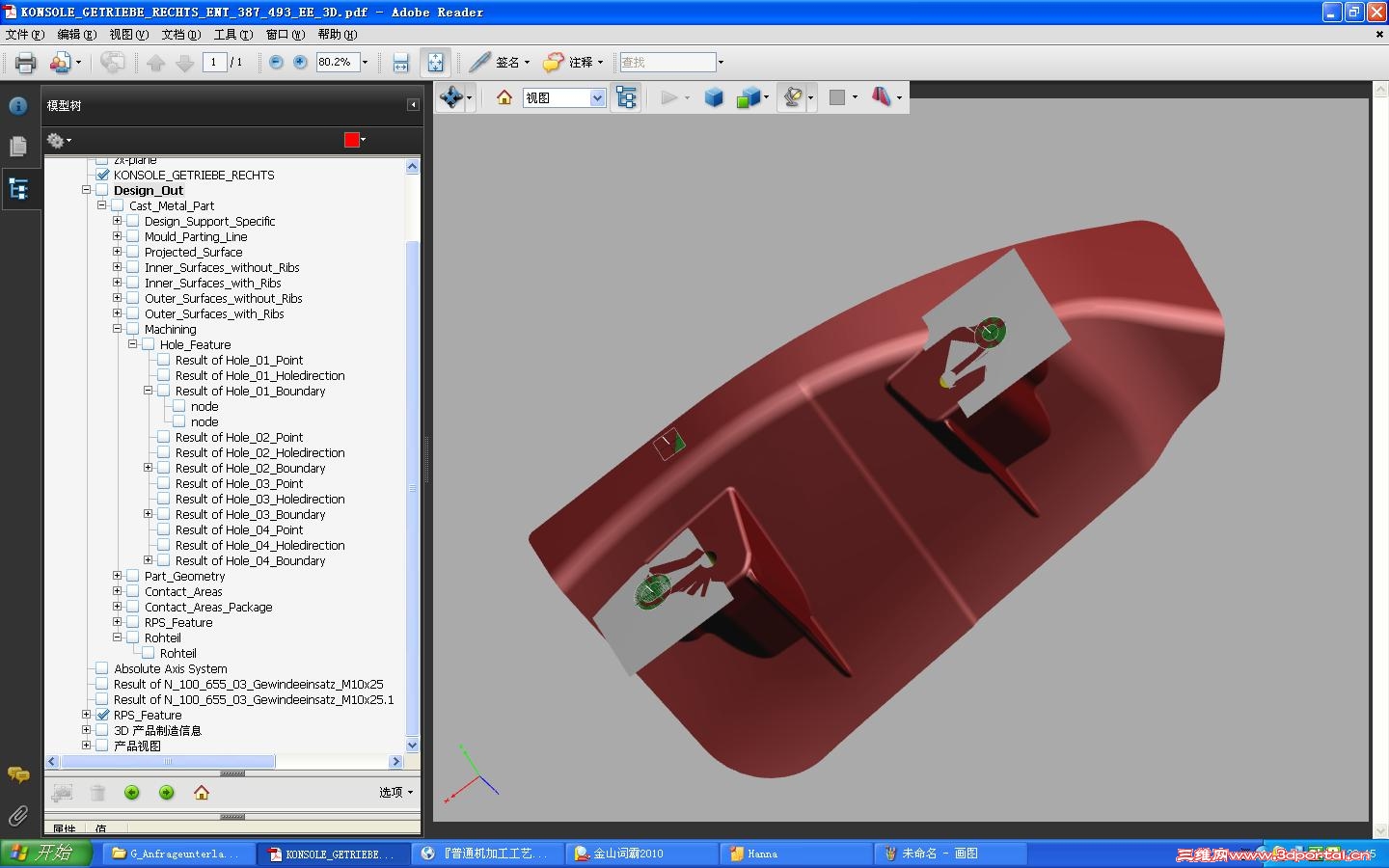Screen dimensions: 1389x868
Task: Click the 注释 comment button
Action: (573, 63)
